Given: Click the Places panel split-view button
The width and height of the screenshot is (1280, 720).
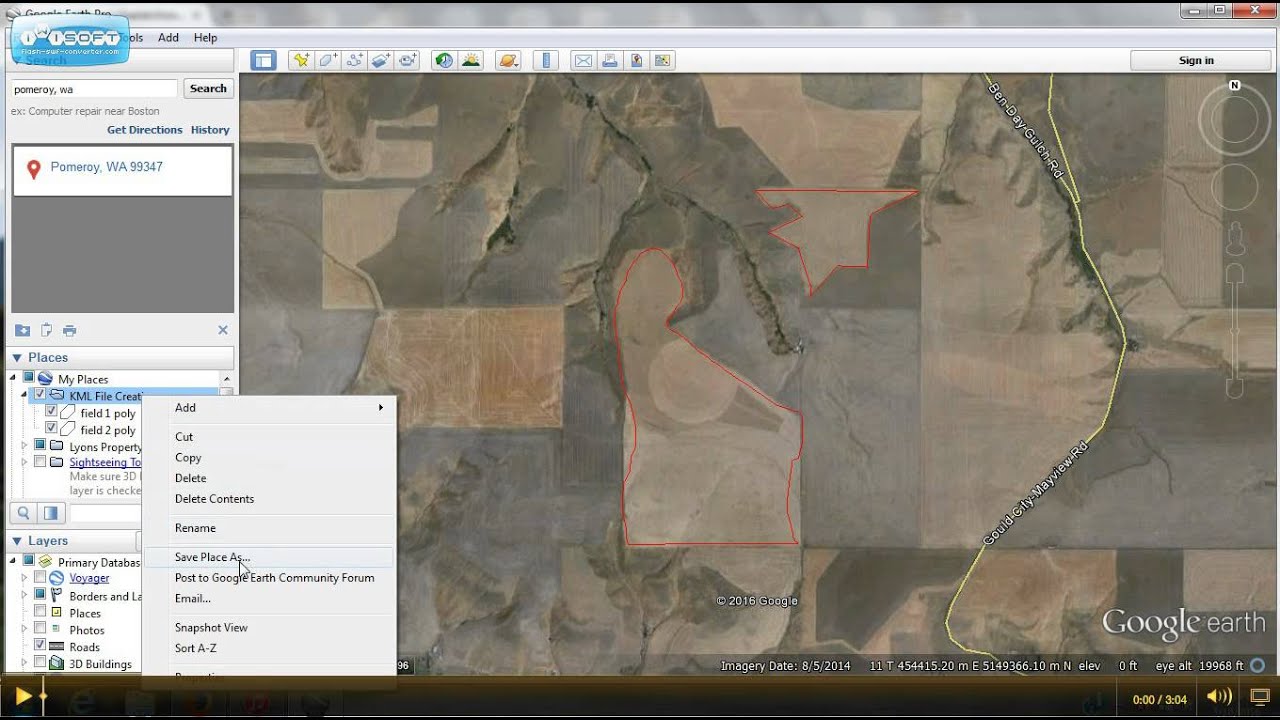Looking at the screenshot, I should coord(51,513).
